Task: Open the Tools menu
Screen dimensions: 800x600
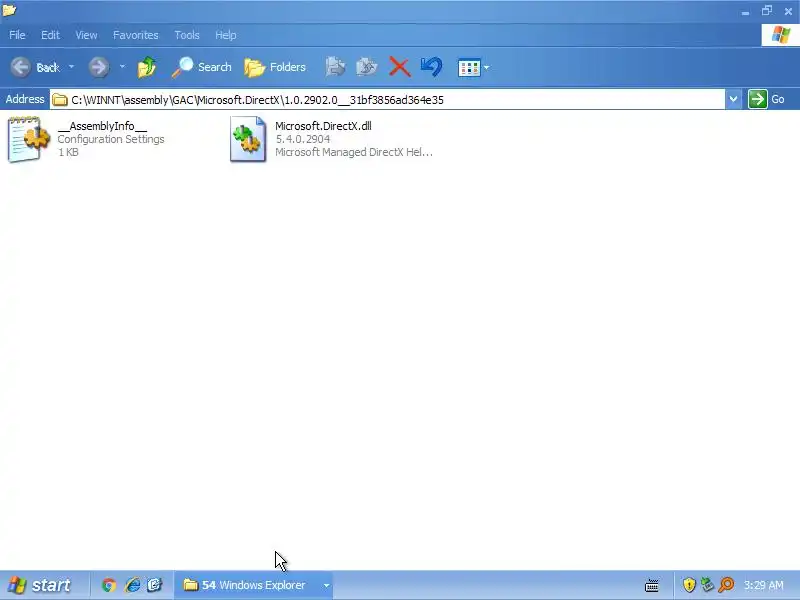Action: coord(187,35)
